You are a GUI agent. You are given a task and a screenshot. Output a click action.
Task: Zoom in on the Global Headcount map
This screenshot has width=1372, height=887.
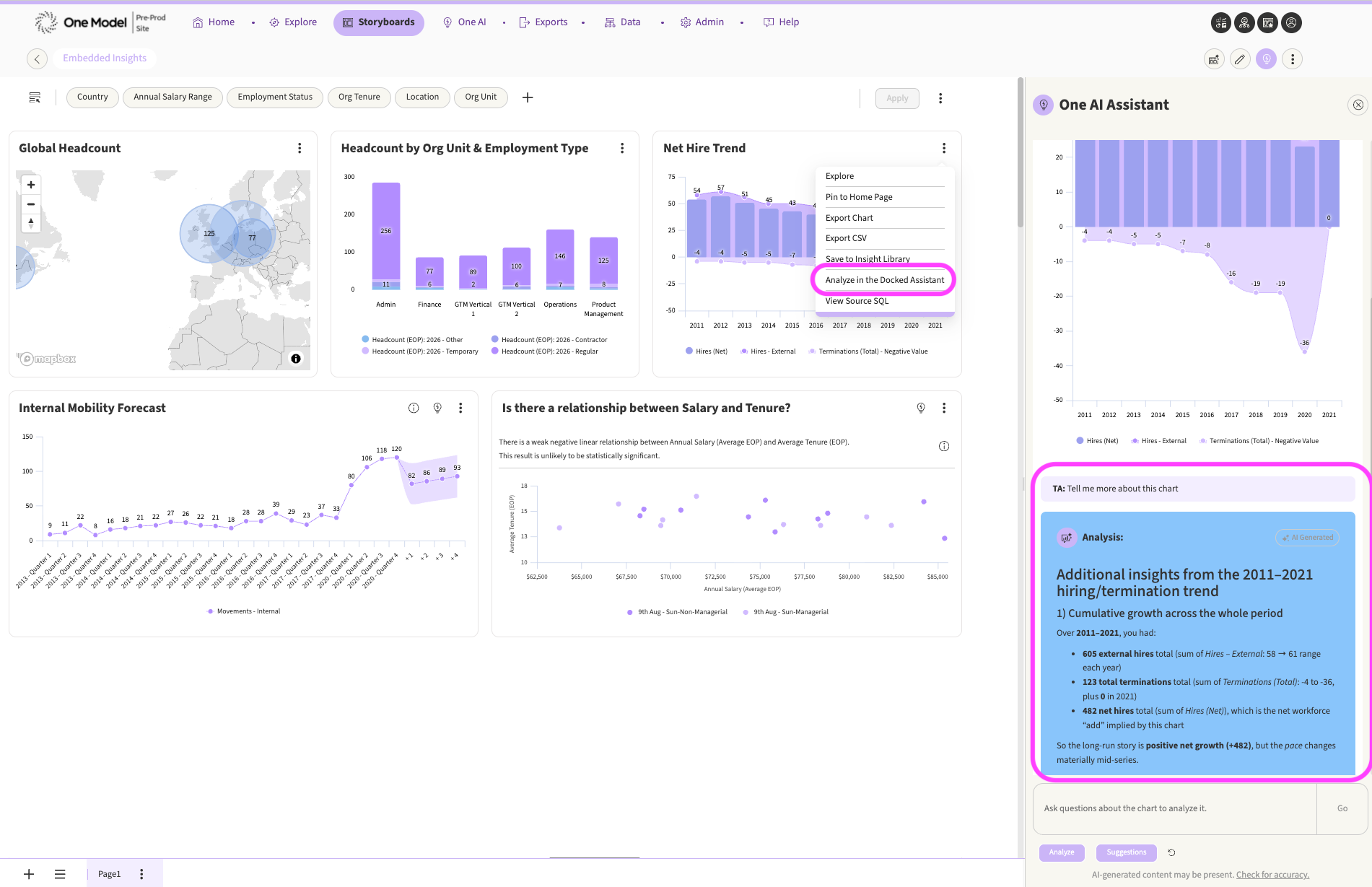31,185
